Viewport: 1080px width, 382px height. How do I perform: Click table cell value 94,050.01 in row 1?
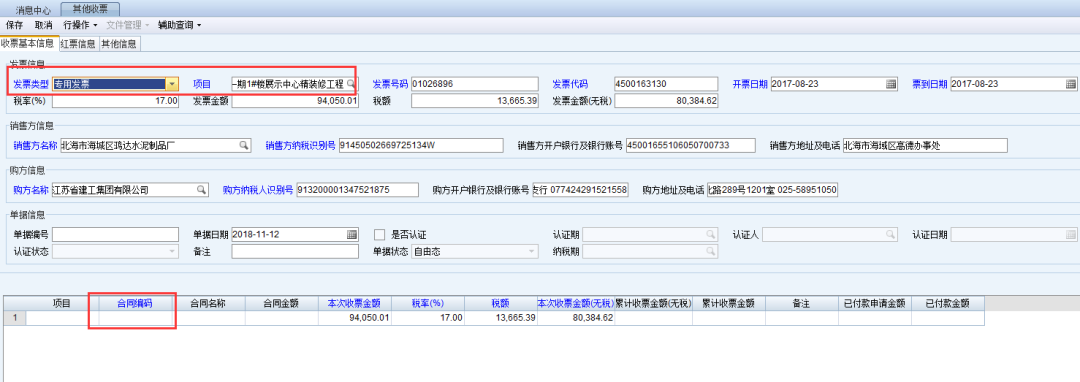click(354, 317)
